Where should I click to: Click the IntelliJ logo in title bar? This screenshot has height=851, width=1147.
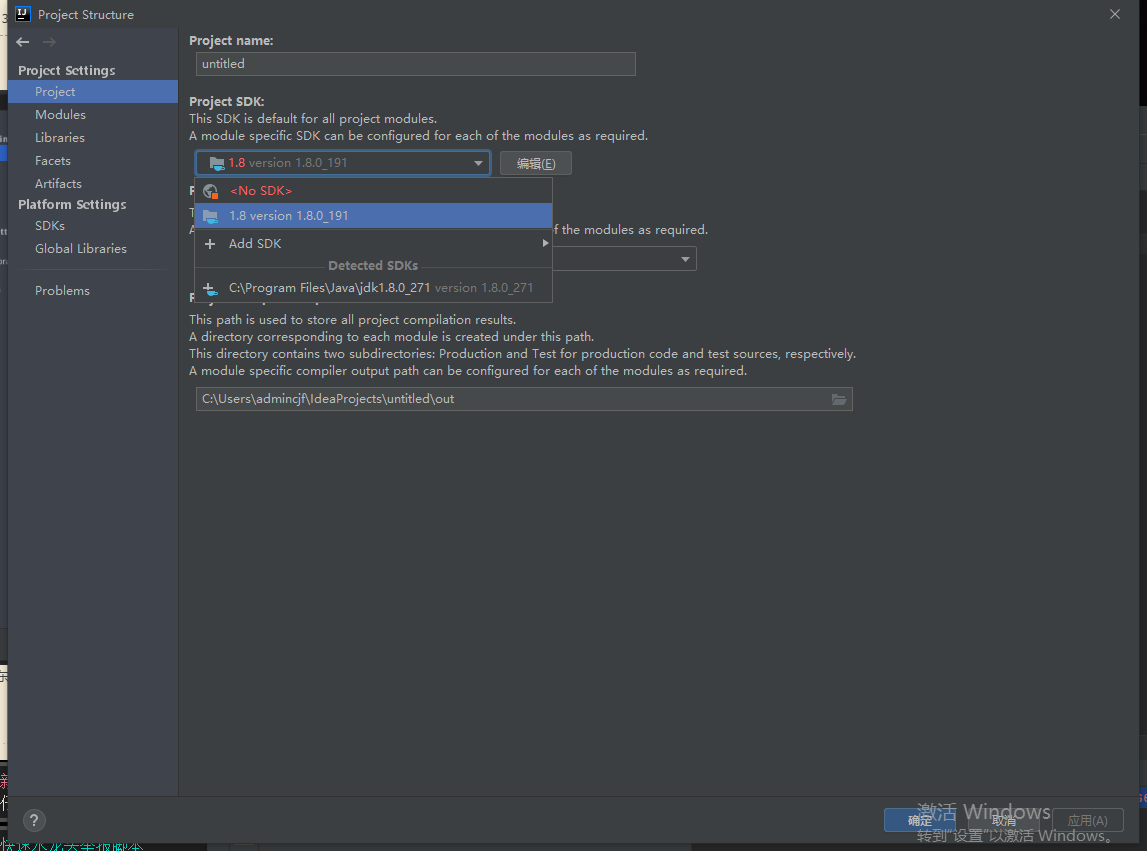tap(22, 14)
